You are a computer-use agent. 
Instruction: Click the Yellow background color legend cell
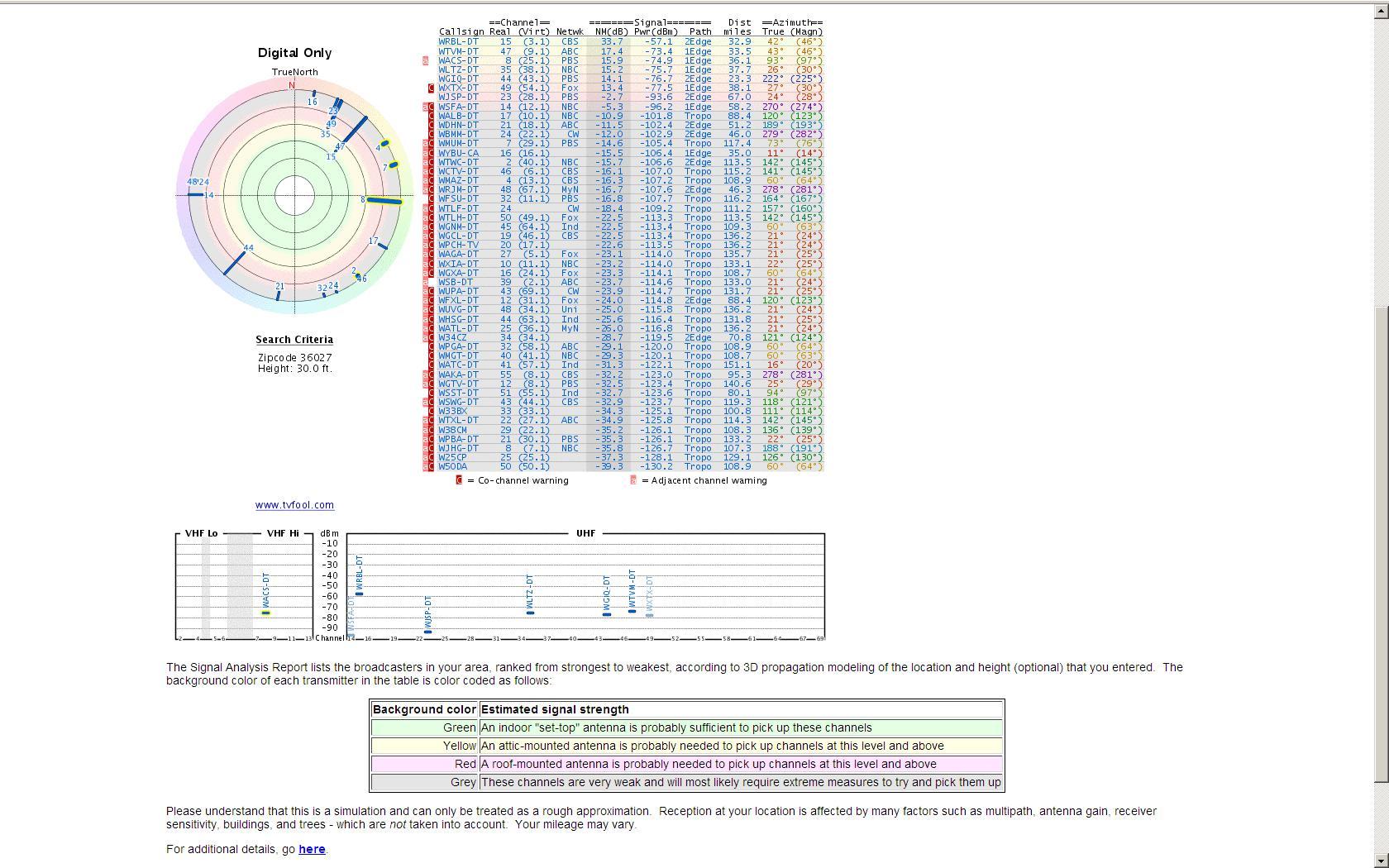click(x=425, y=746)
